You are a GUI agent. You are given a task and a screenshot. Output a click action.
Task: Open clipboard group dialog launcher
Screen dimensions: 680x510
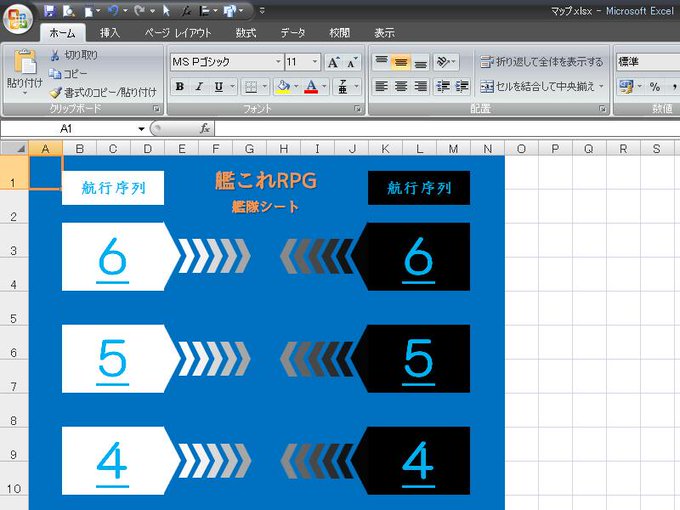tap(157, 109)
